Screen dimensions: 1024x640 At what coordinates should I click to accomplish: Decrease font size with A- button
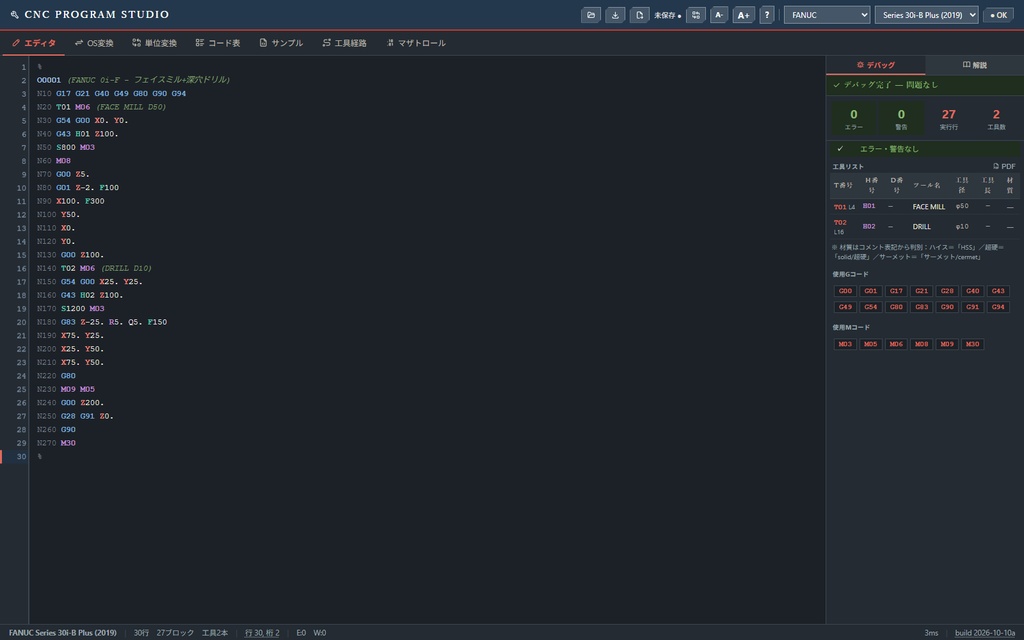(718, 14)
